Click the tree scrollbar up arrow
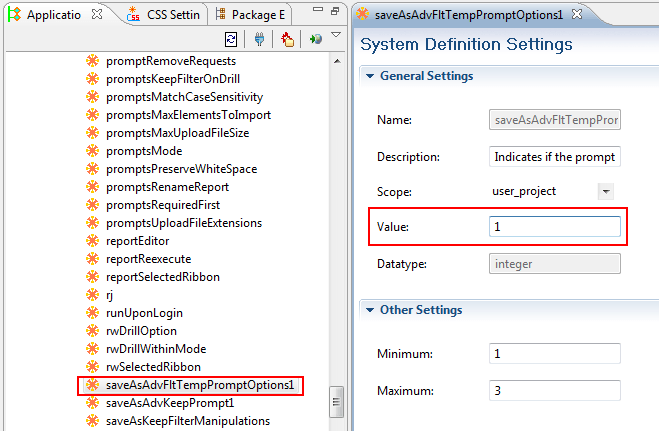659x431 pixels. click(337, 62)
